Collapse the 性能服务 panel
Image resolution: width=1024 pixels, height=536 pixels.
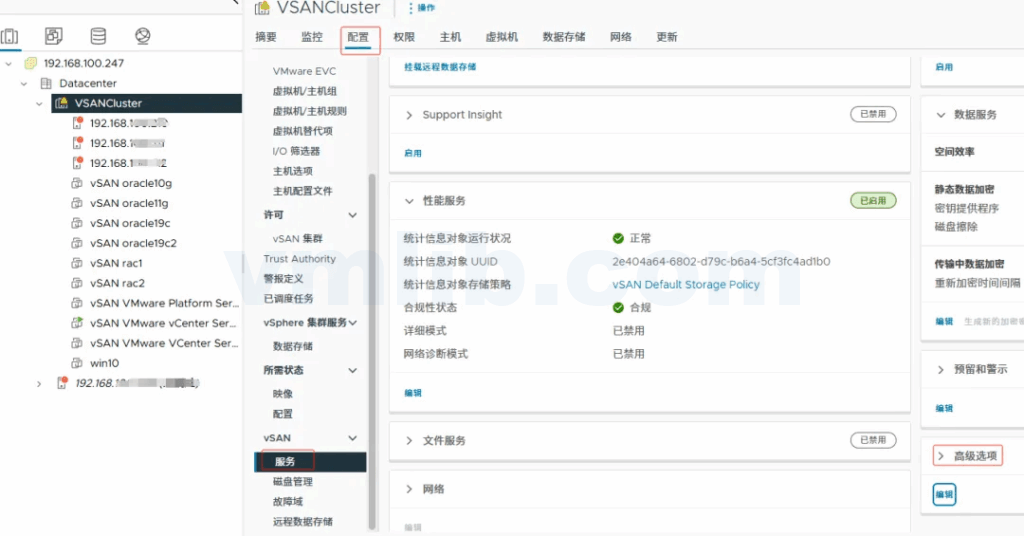(x=409, y=201)
